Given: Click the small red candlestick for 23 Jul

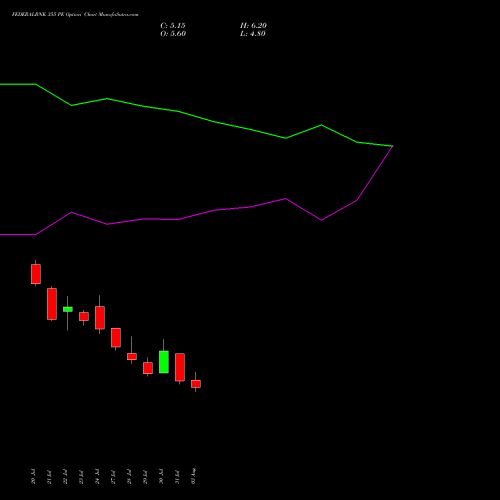Looking at the screenshot, I should coord(84,316).
